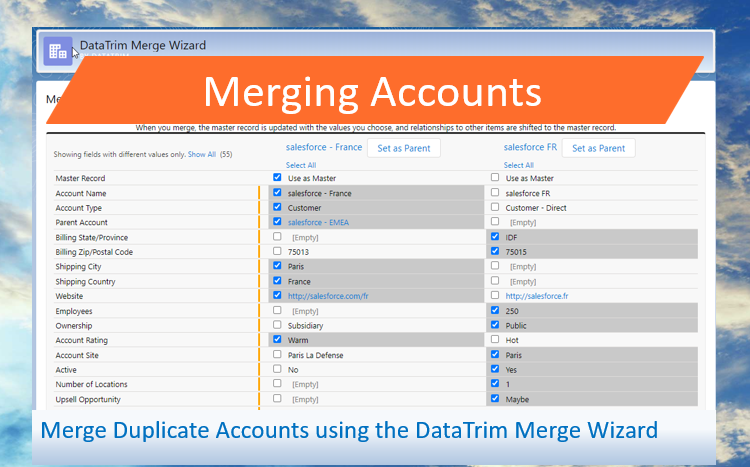Image resolution: width=750 pixels, height=467 pixels.
Task: Click Select All under salesforce FR
Action: point(518,165)
